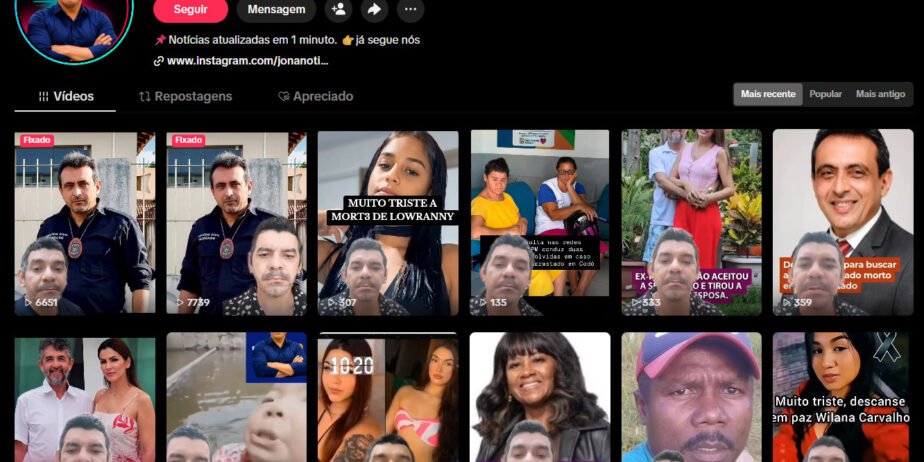Click the grid icon on Vídeos tab
Viewport: 924px width, 462px height.
point(44,97)
